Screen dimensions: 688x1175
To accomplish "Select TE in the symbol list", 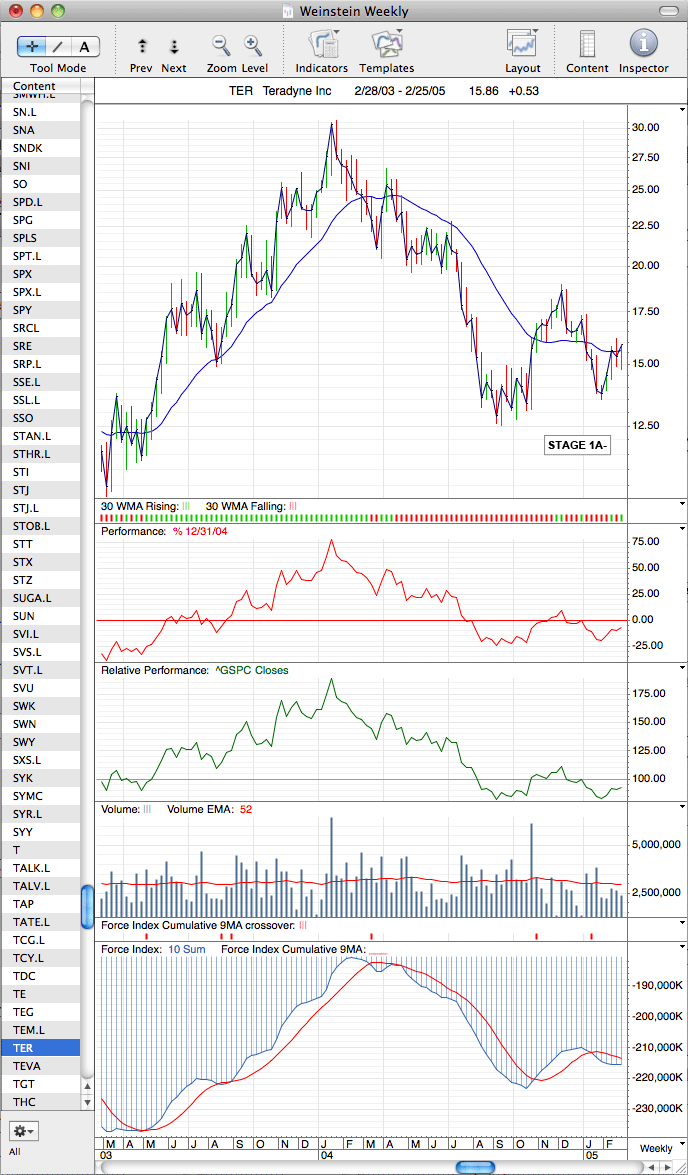I will pyautogui.click(x=40, y=993).
